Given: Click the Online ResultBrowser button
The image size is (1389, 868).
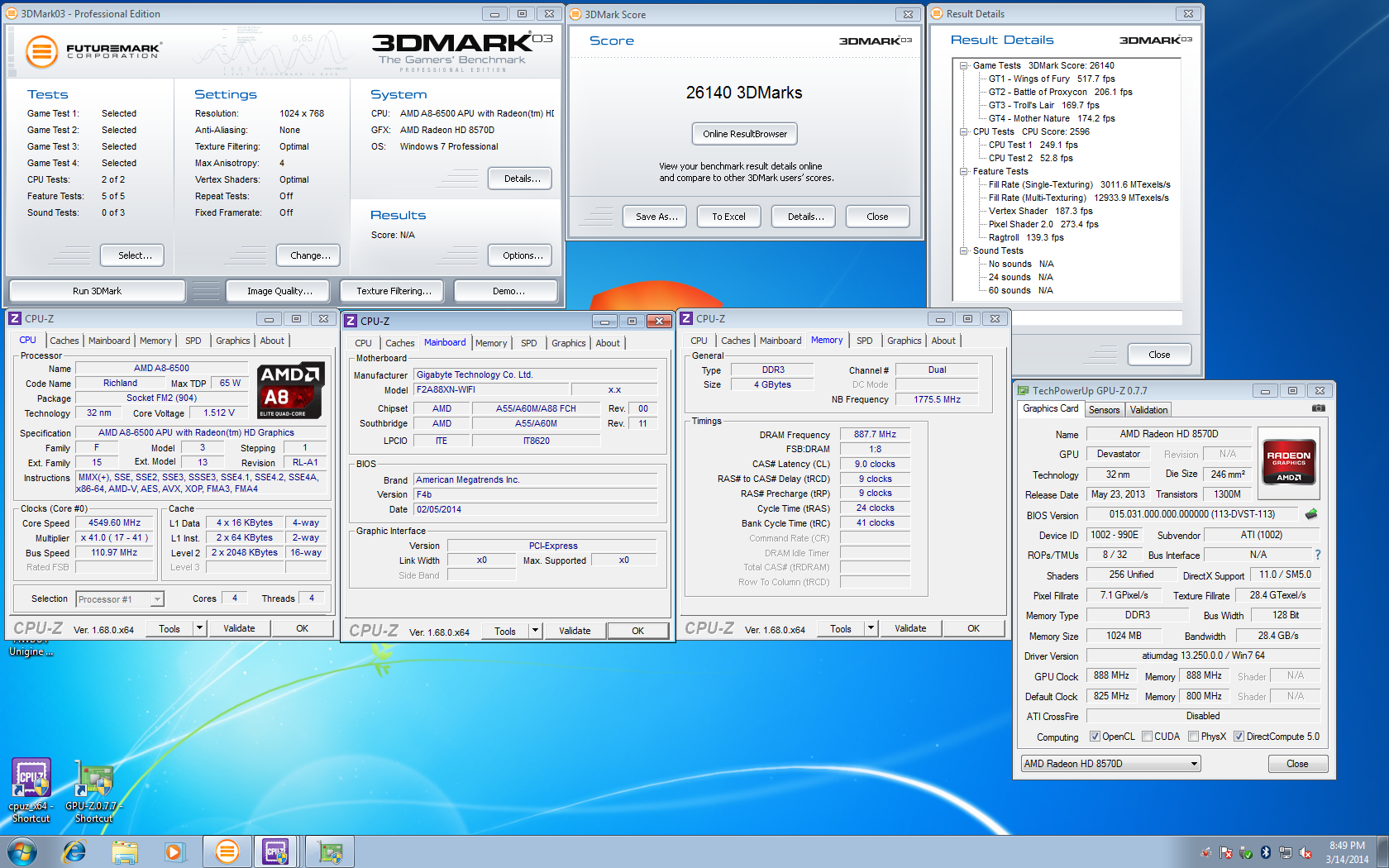Looking at the screenshot, I should tap(745, 134).
